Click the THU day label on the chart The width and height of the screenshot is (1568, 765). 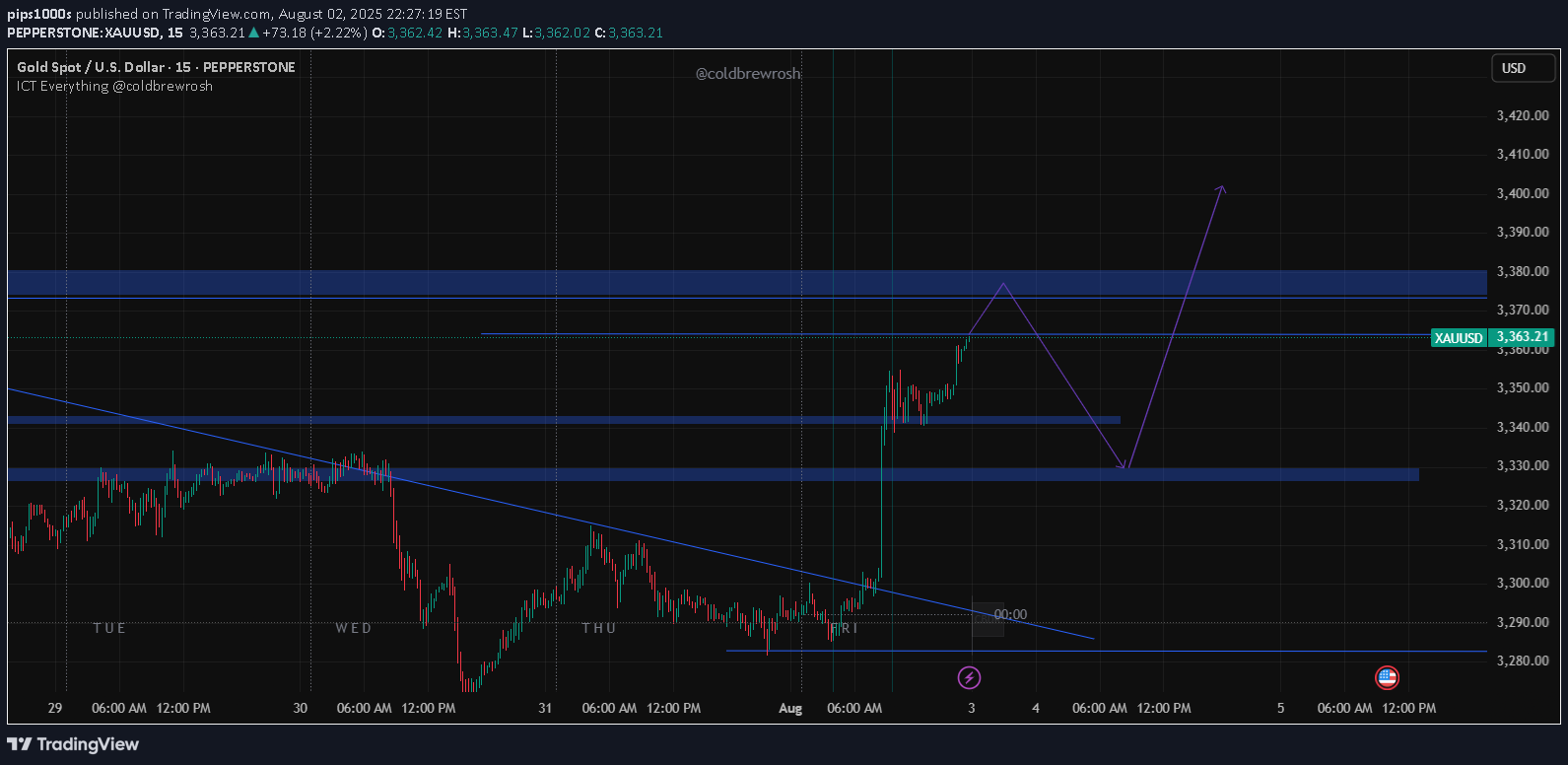pos(599,628)
